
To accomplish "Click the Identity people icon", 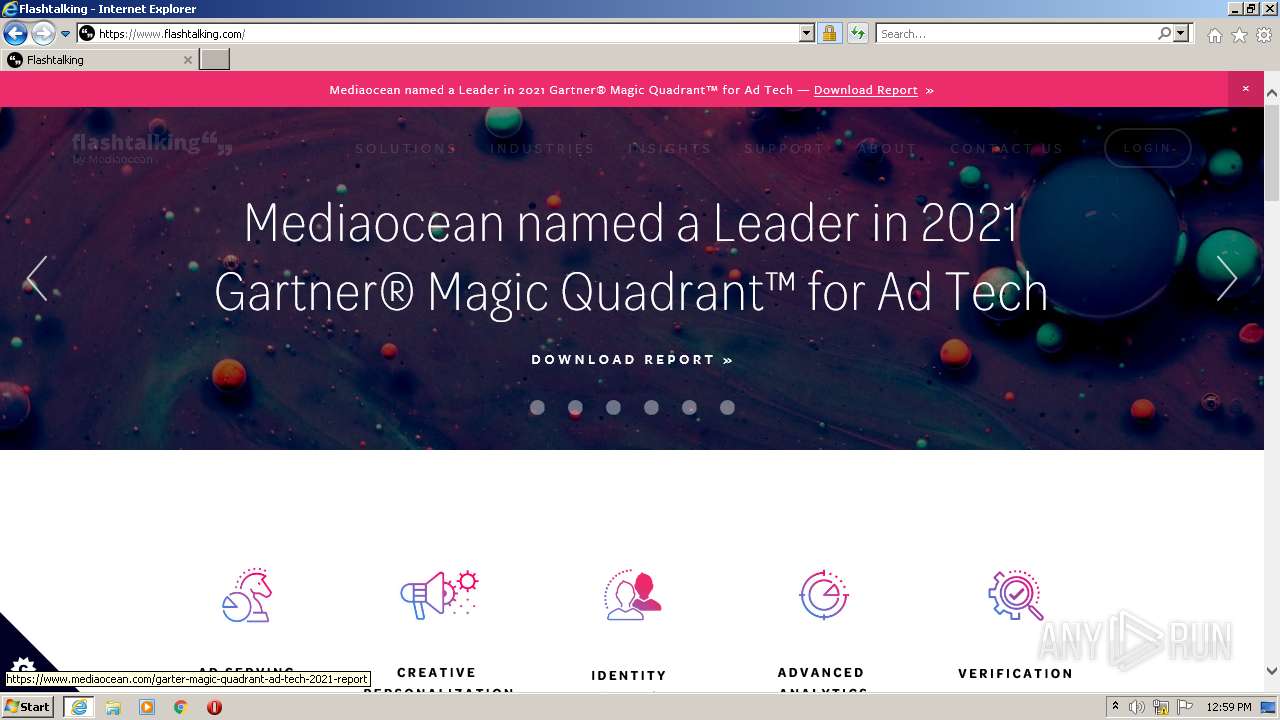I will 632,595.
